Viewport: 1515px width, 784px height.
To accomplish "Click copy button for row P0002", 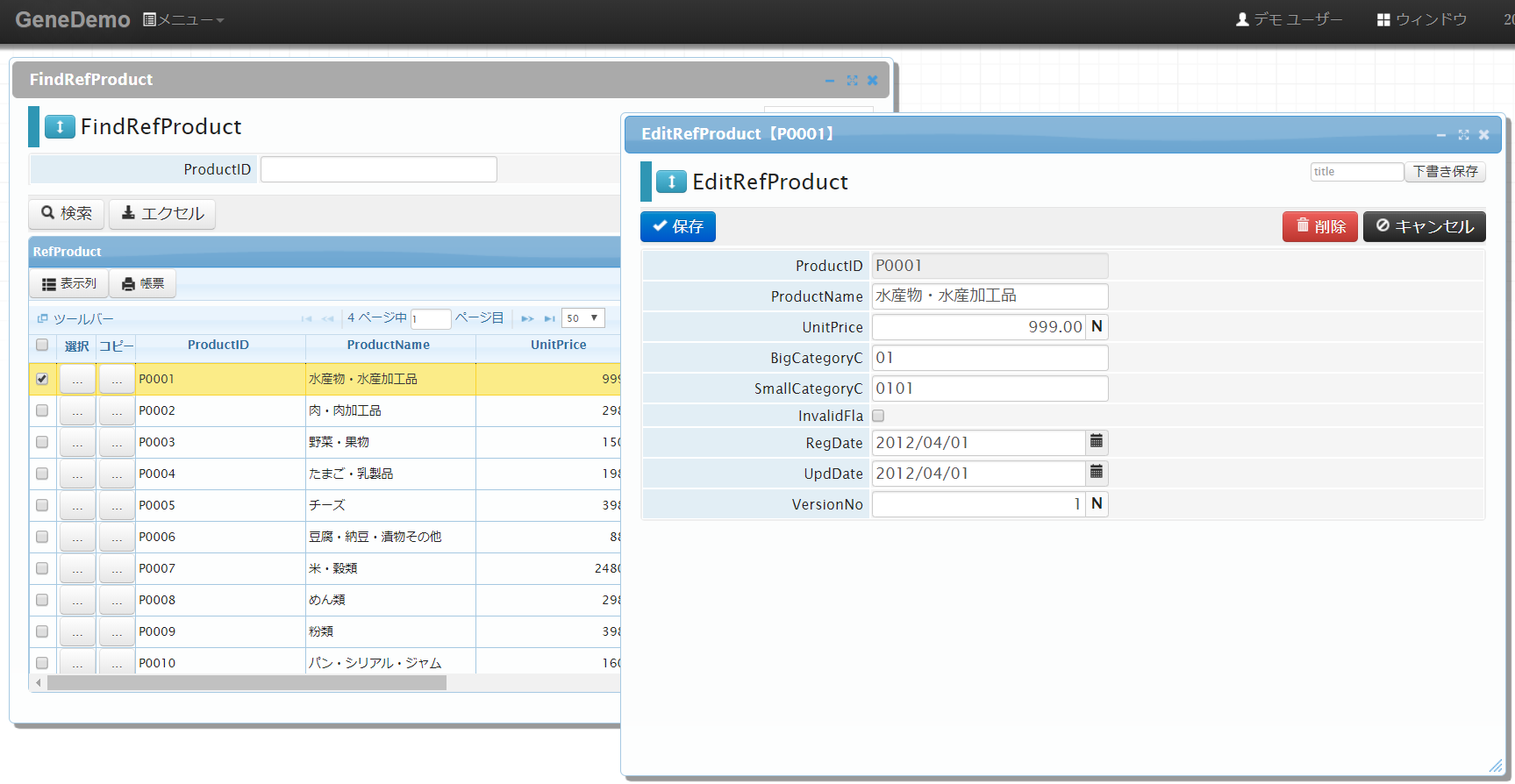I will click(117, 410).
